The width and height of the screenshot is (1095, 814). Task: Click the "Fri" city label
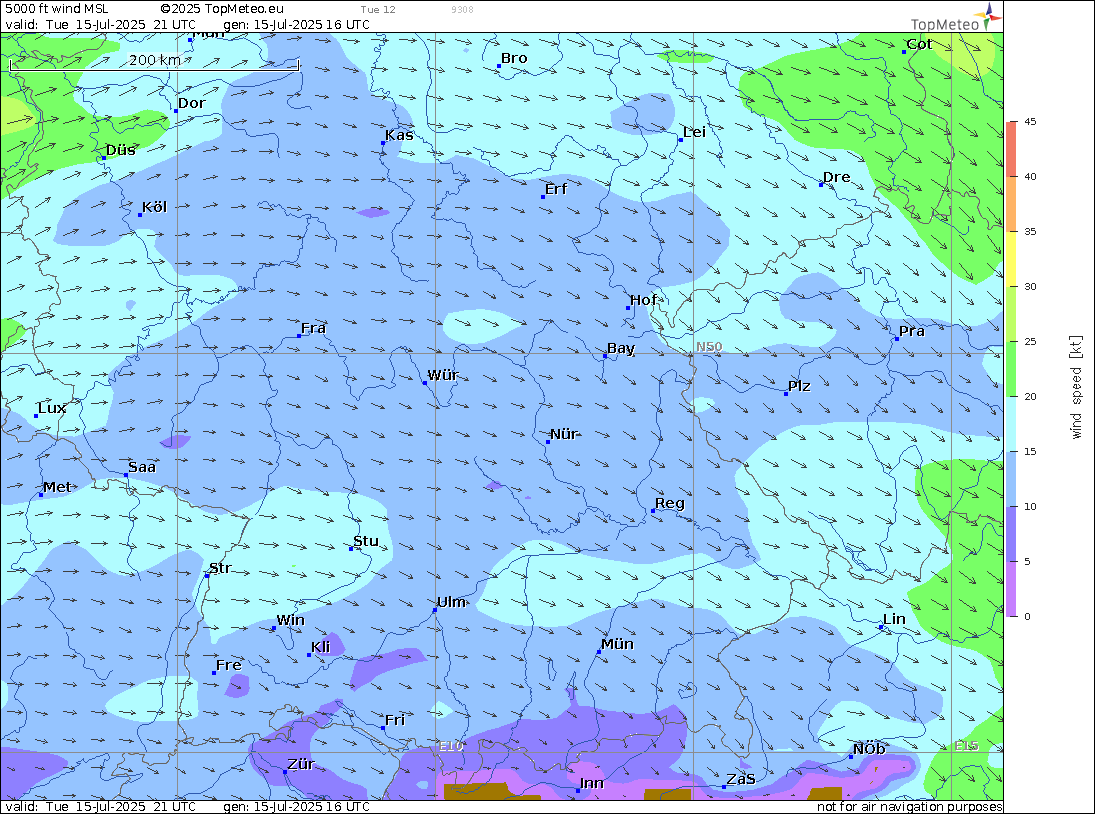click(x=395, y=720)
